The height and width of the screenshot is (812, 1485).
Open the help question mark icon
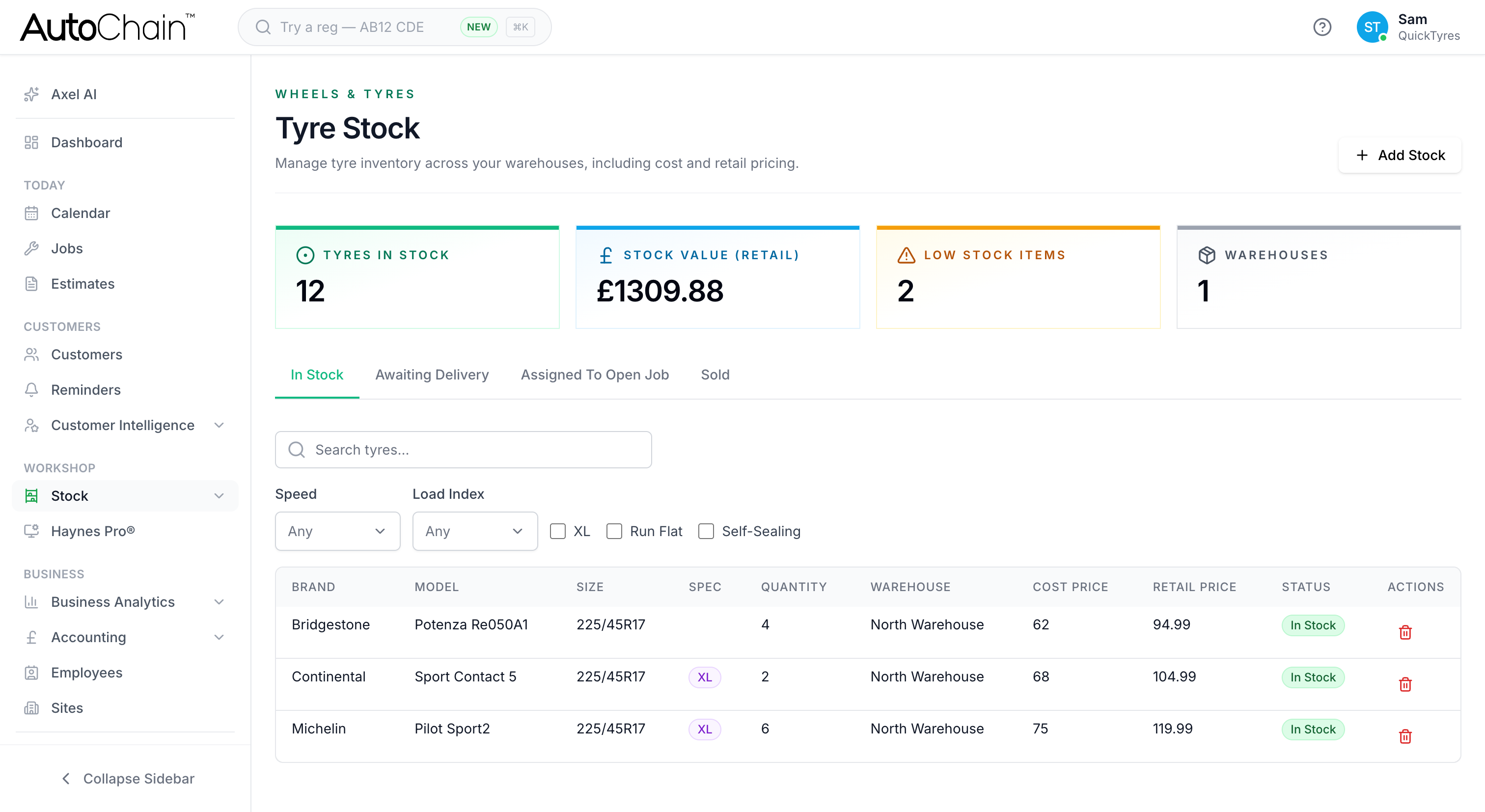[1322, 27]
